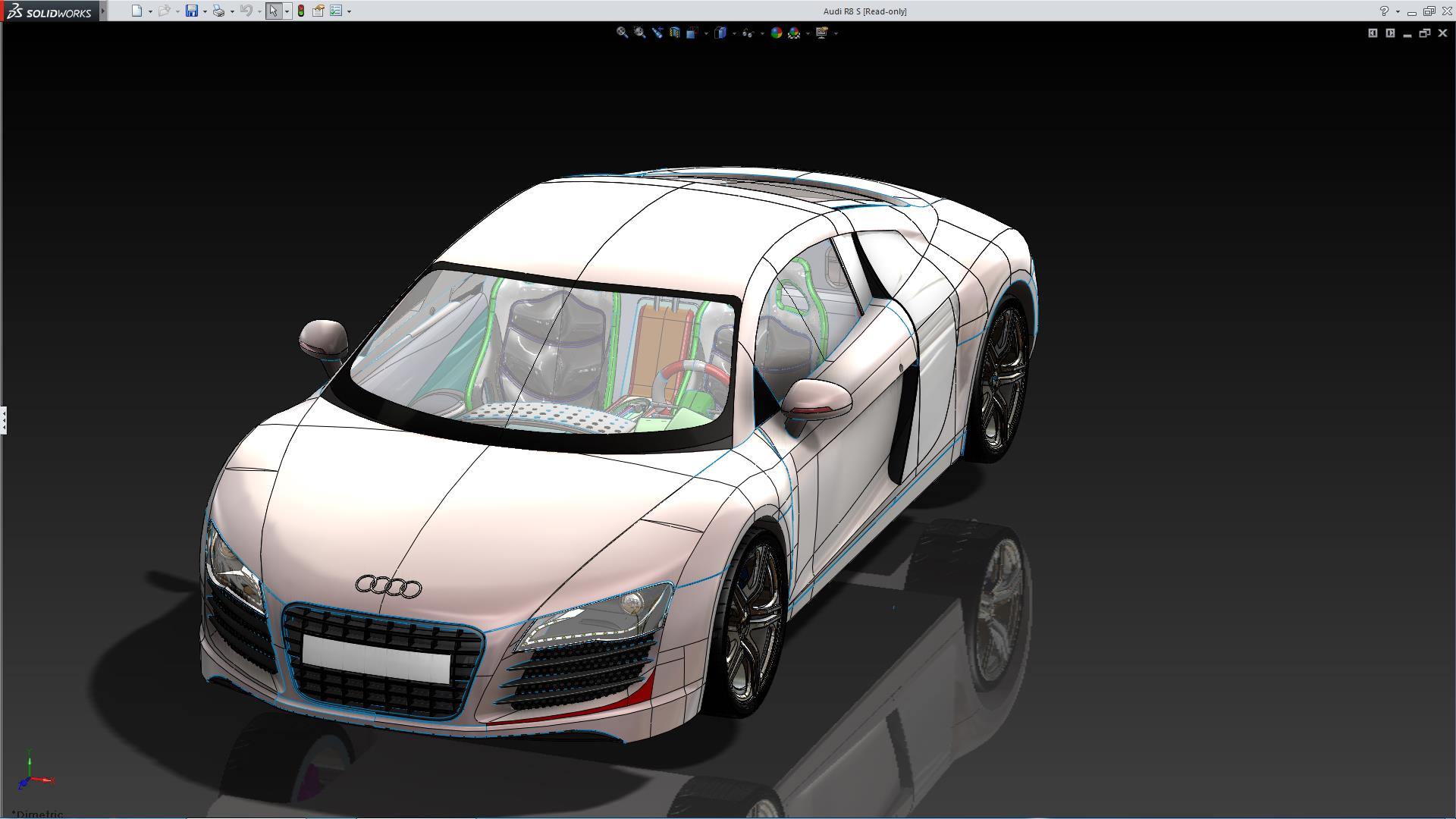
Task: Open the Help dropdown arrow
Action: click(1398, 11)
